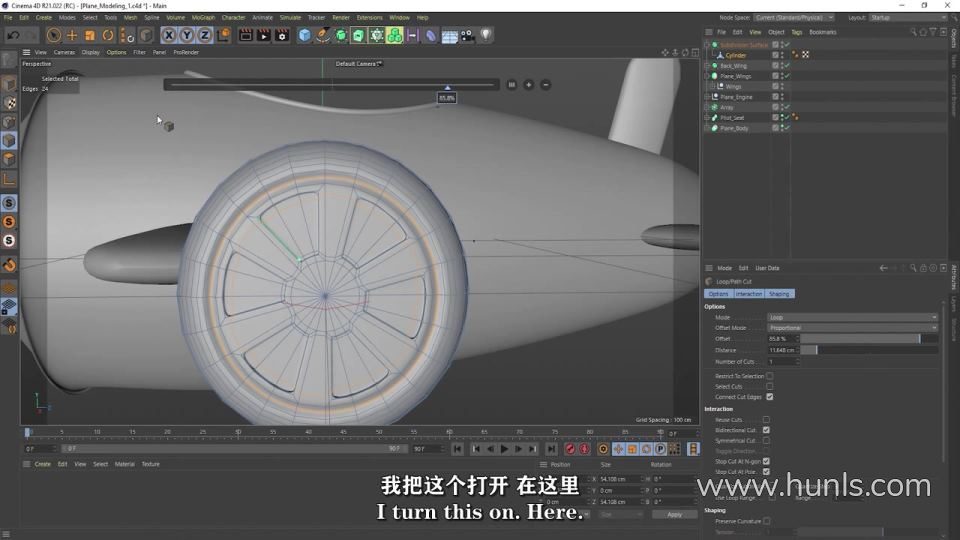The height and width of the screenshot is (540, 960).
Task: Select the Rotate tool
Action: pos(108,35)
